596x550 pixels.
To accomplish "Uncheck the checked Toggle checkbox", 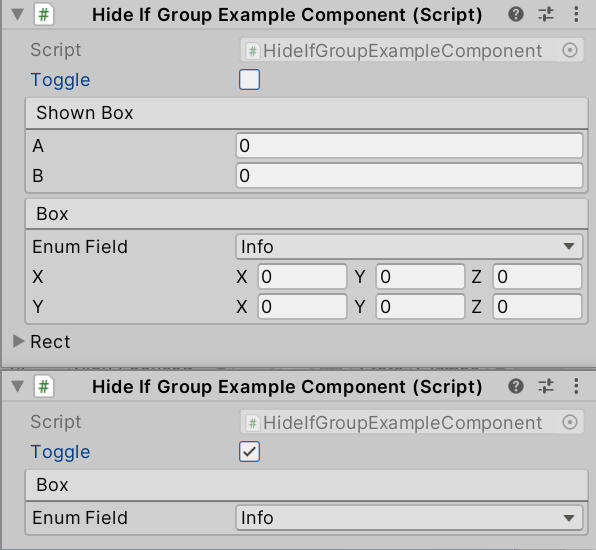I will [249, 451].
